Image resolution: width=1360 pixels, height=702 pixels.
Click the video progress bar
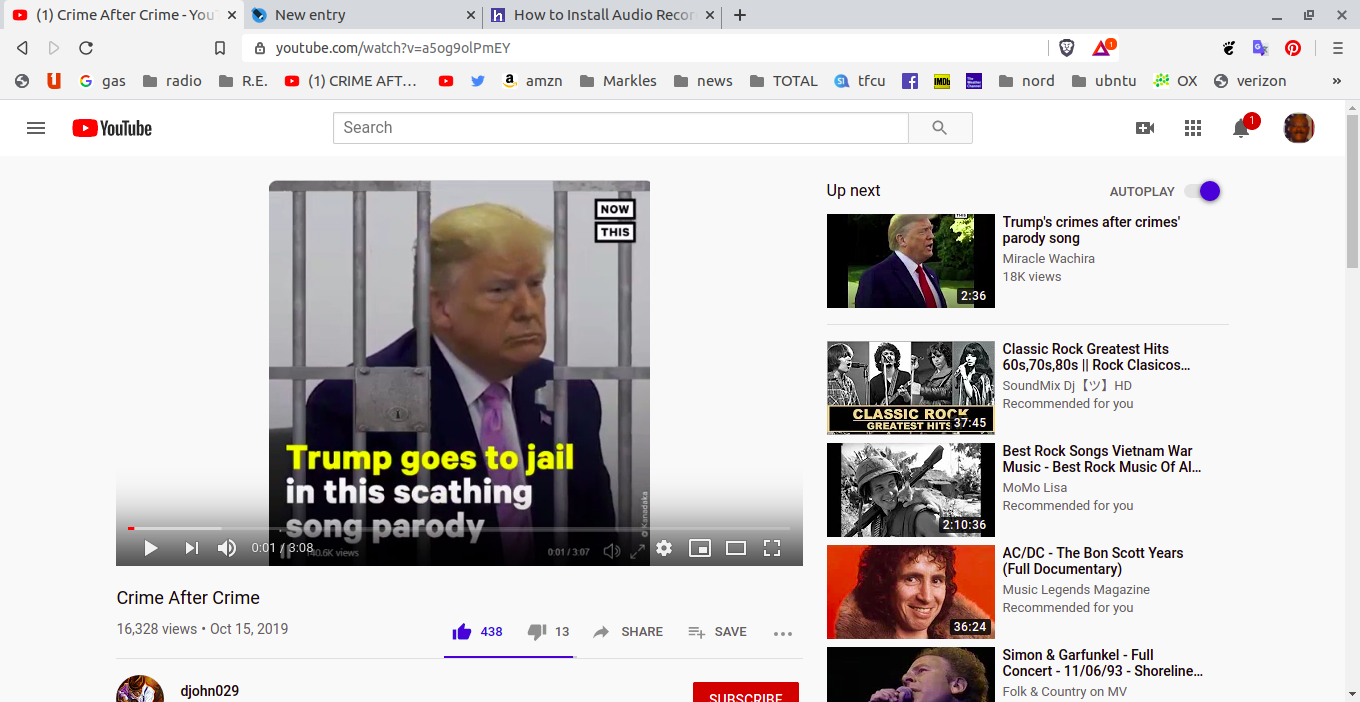[x=460, y=528]
